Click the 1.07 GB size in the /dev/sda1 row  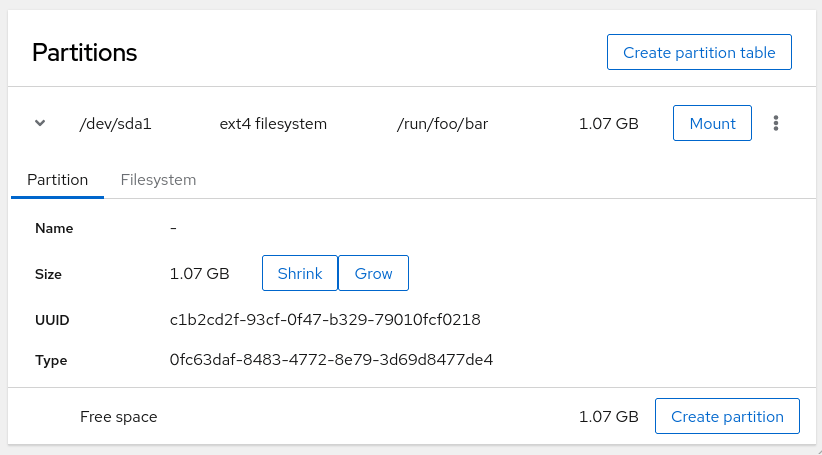tap(608, 124)
